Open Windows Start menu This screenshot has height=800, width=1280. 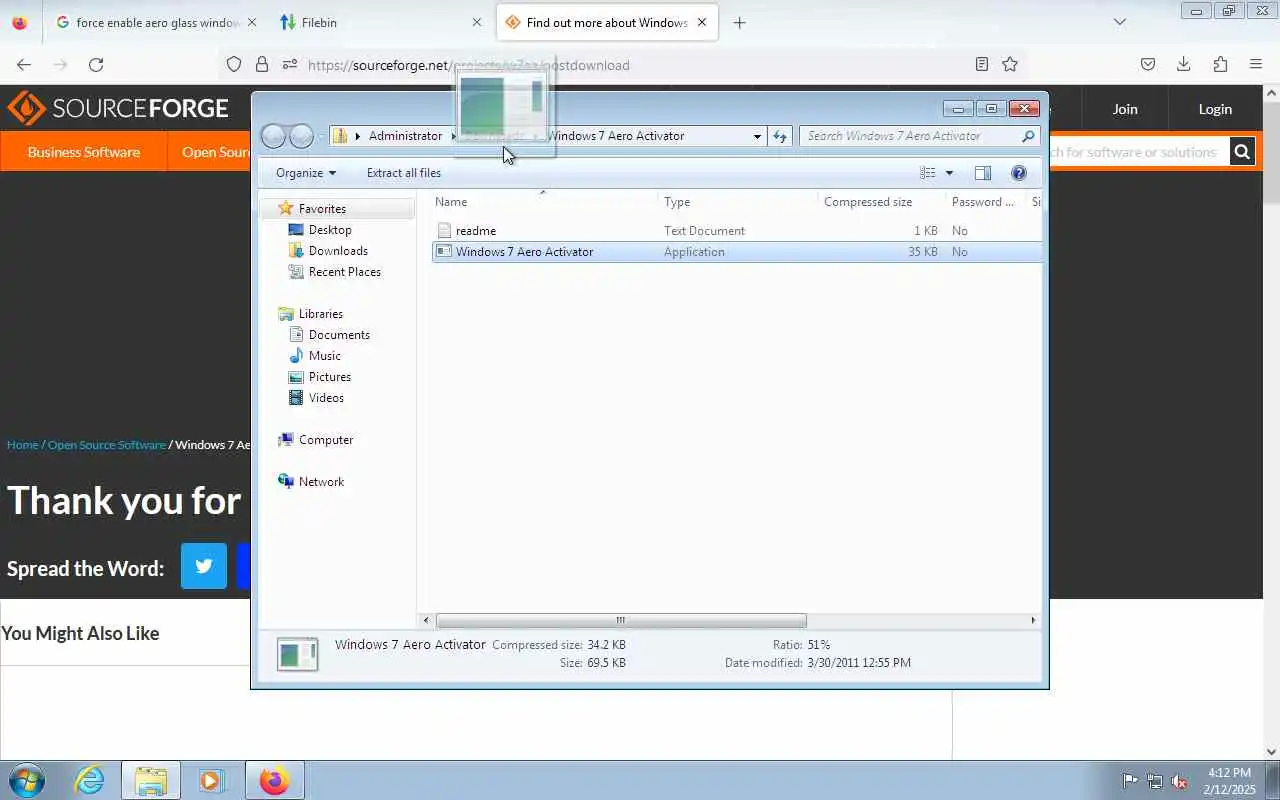(26, 780)
